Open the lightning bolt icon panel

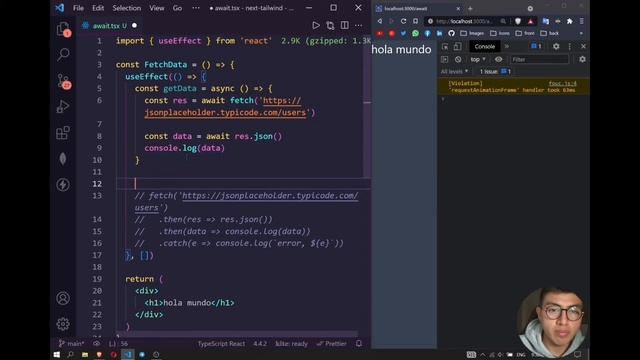(x=63, y=184)
